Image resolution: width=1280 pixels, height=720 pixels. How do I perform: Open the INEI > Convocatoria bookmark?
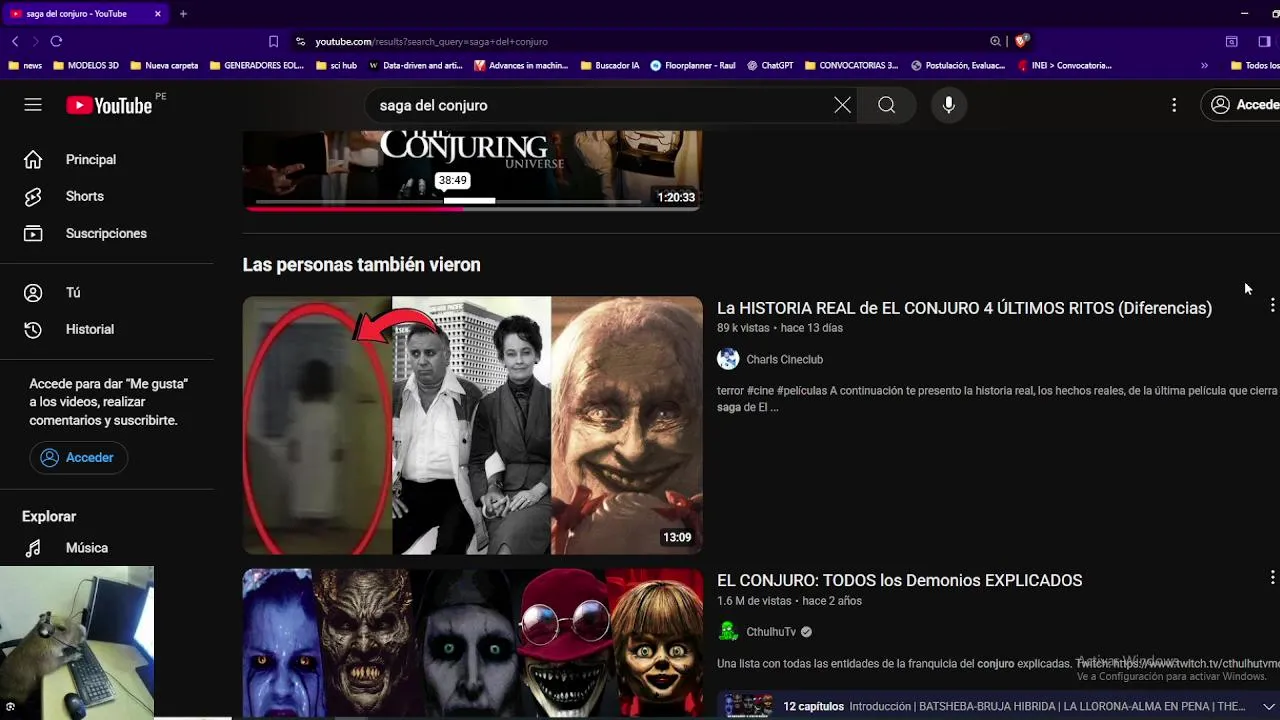[x=1065, y=65]
